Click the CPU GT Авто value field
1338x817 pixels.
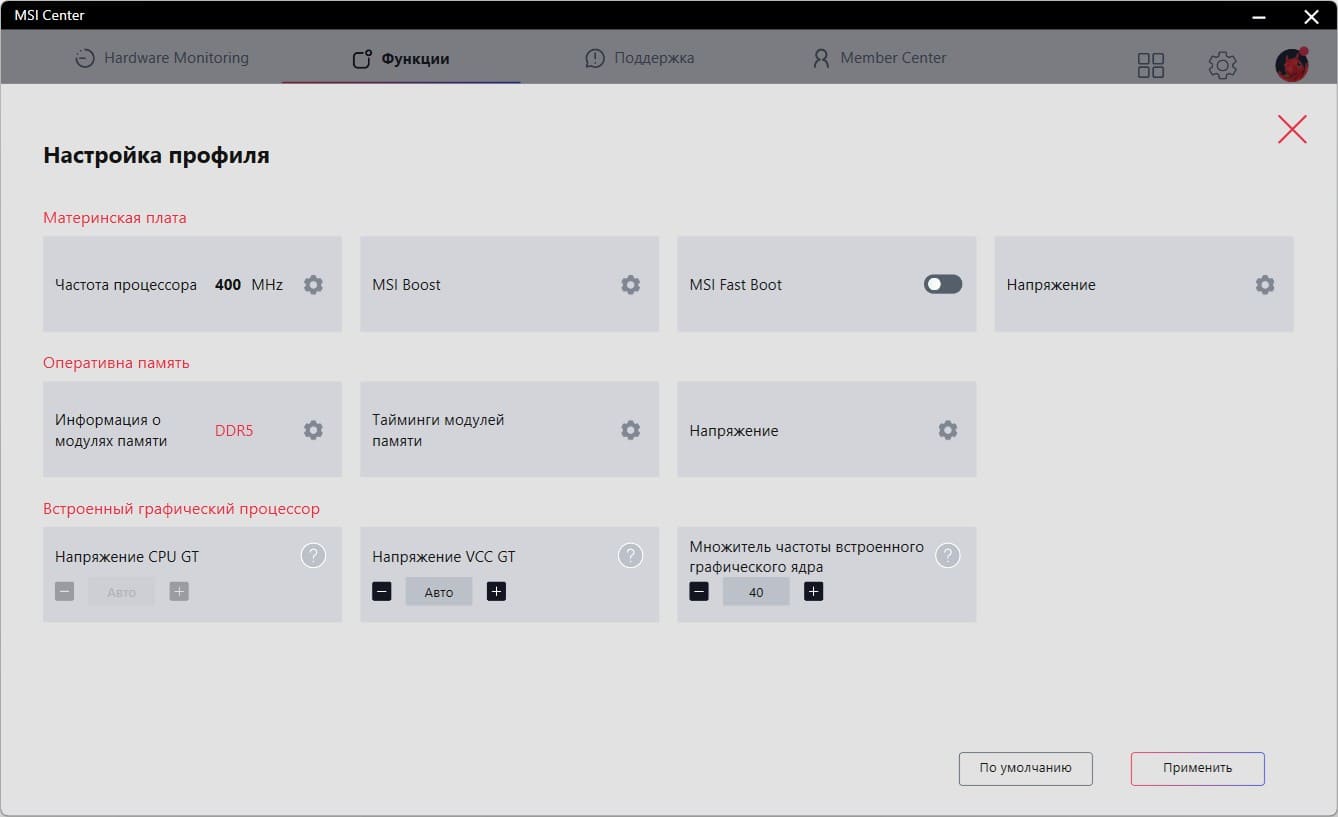(x=121, y=592)
